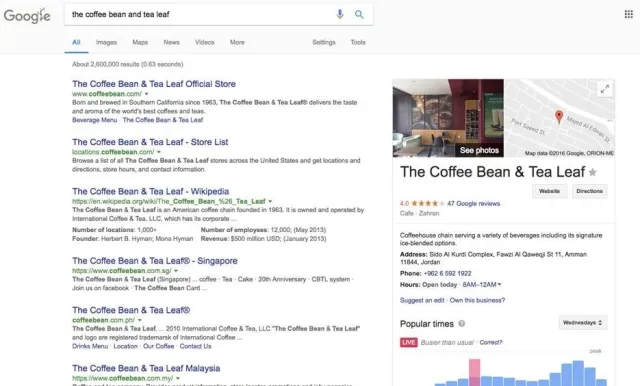This screenshot has height=386, width=640.
Task: Click into the search query input field
Action: click(x=200, y=14)
